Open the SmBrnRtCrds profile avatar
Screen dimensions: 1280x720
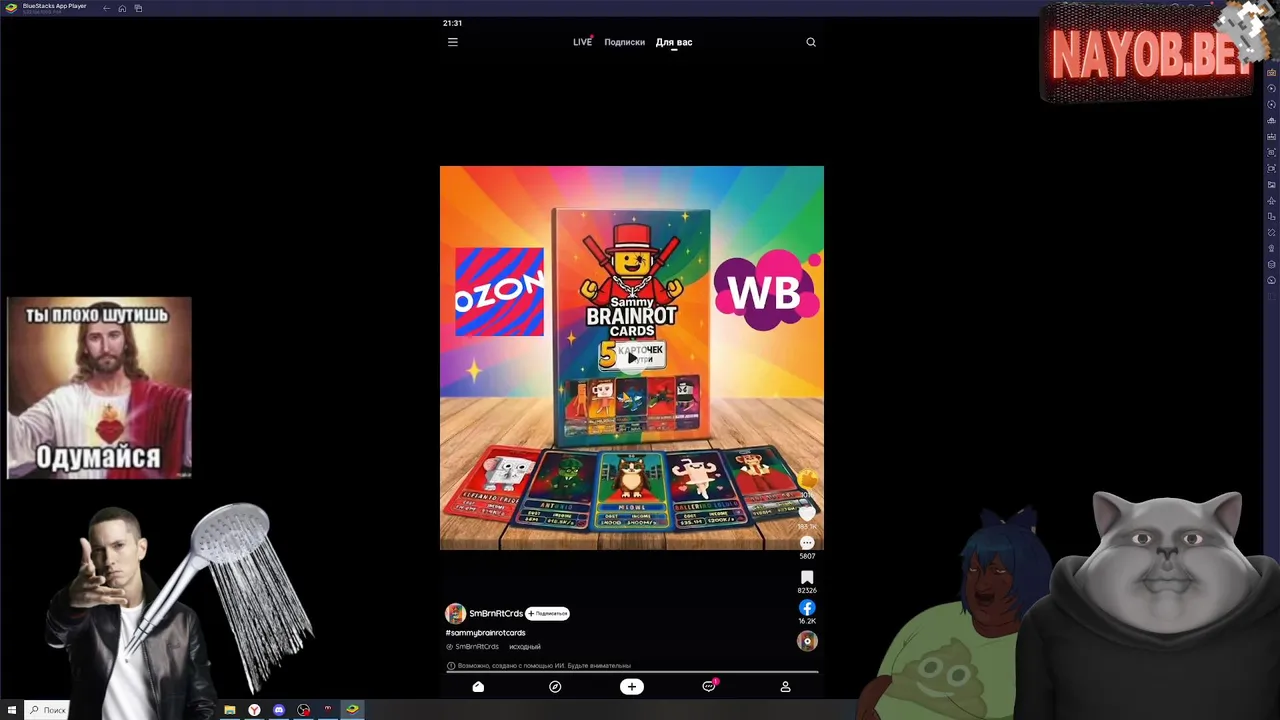(x=455, y=613)
